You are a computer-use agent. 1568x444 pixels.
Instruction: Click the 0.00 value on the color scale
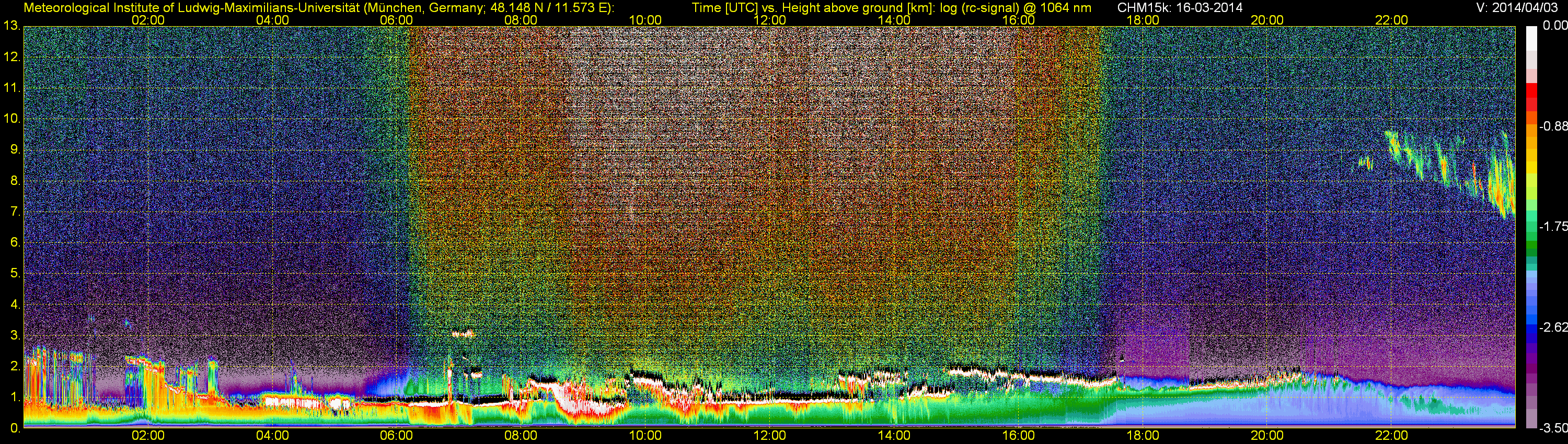coord(1554,26)
